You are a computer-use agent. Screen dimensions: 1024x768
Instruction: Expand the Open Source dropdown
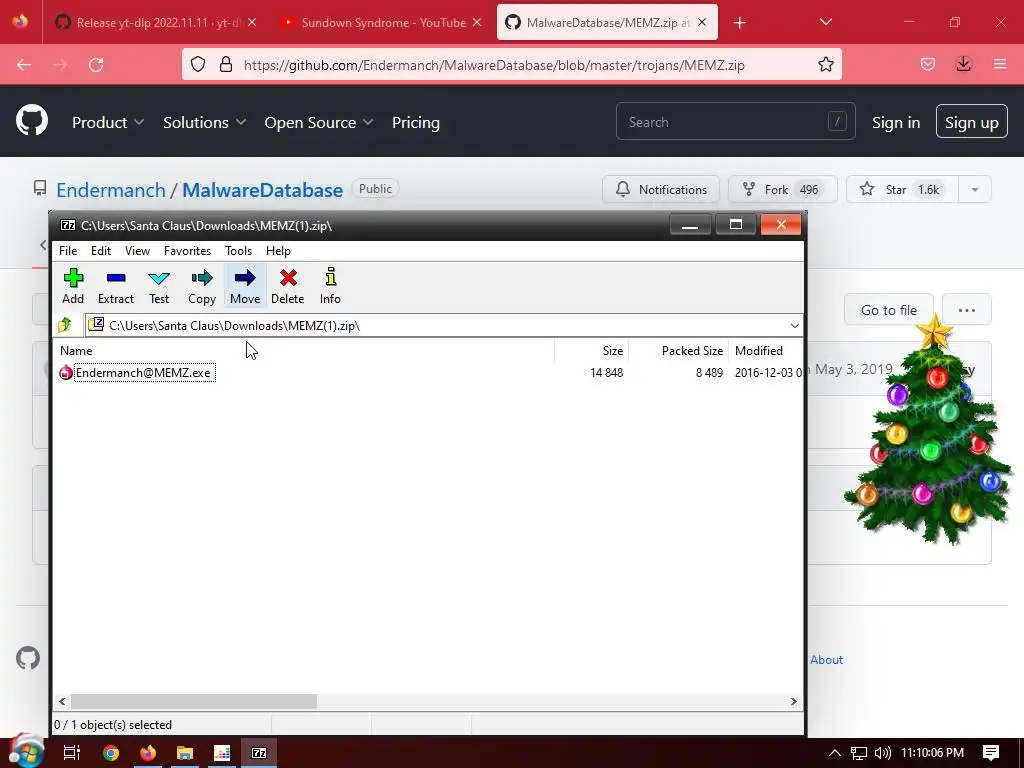tap(319, 123)
